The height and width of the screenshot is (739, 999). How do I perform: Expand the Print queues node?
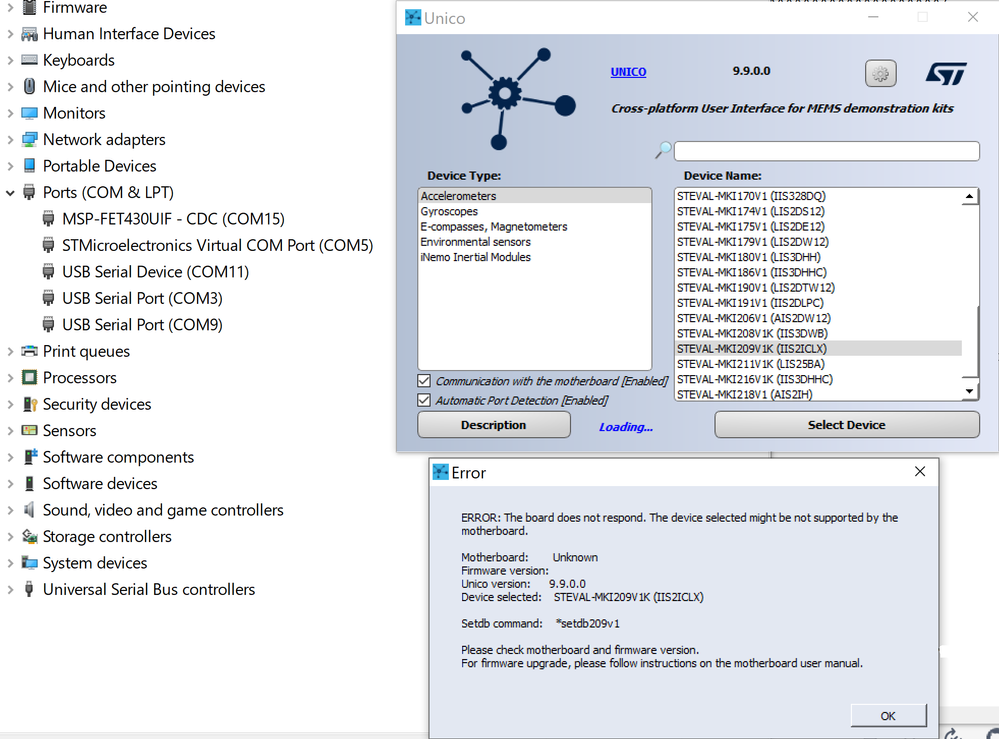coord(10,351)
